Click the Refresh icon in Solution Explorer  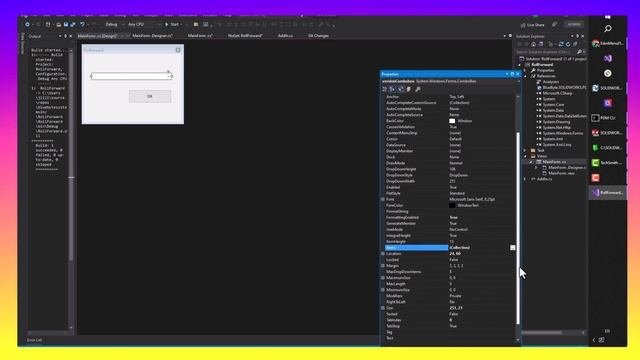(568, 44)
